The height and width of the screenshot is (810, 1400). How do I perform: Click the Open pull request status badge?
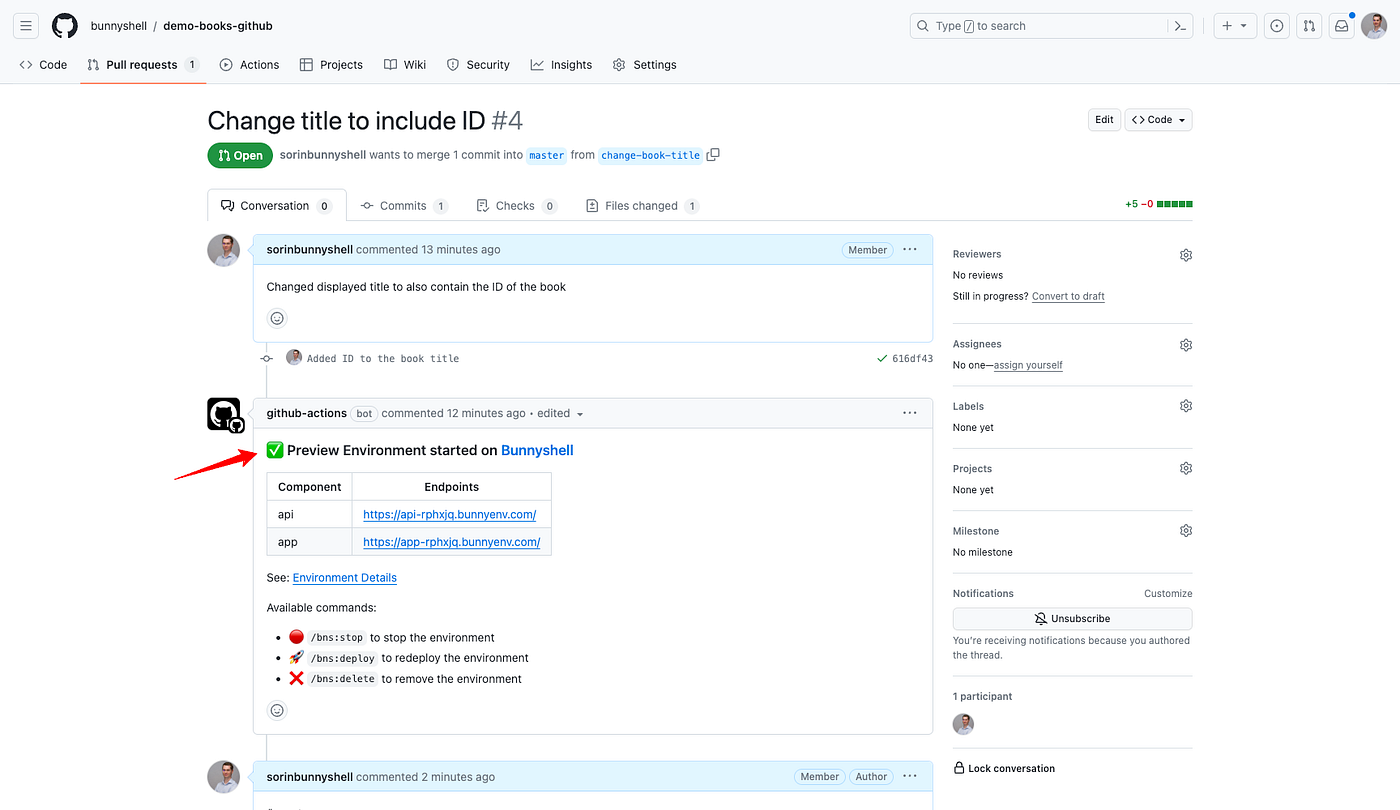point(240,155)
